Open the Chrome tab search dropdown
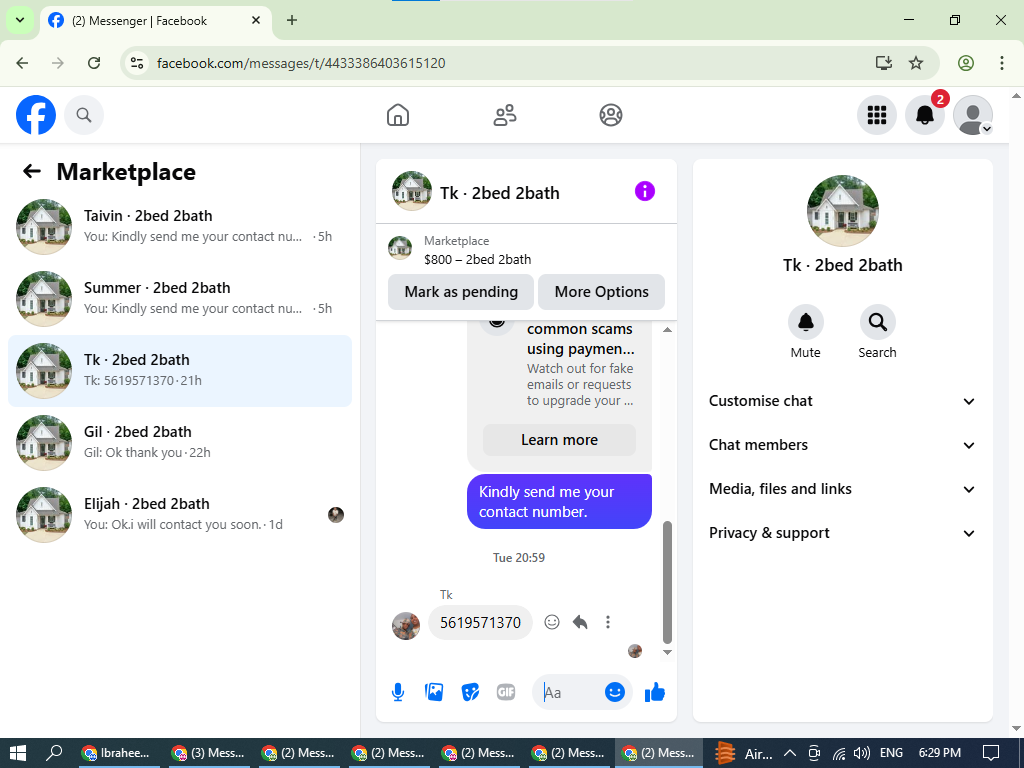 (x=20, y=20)
